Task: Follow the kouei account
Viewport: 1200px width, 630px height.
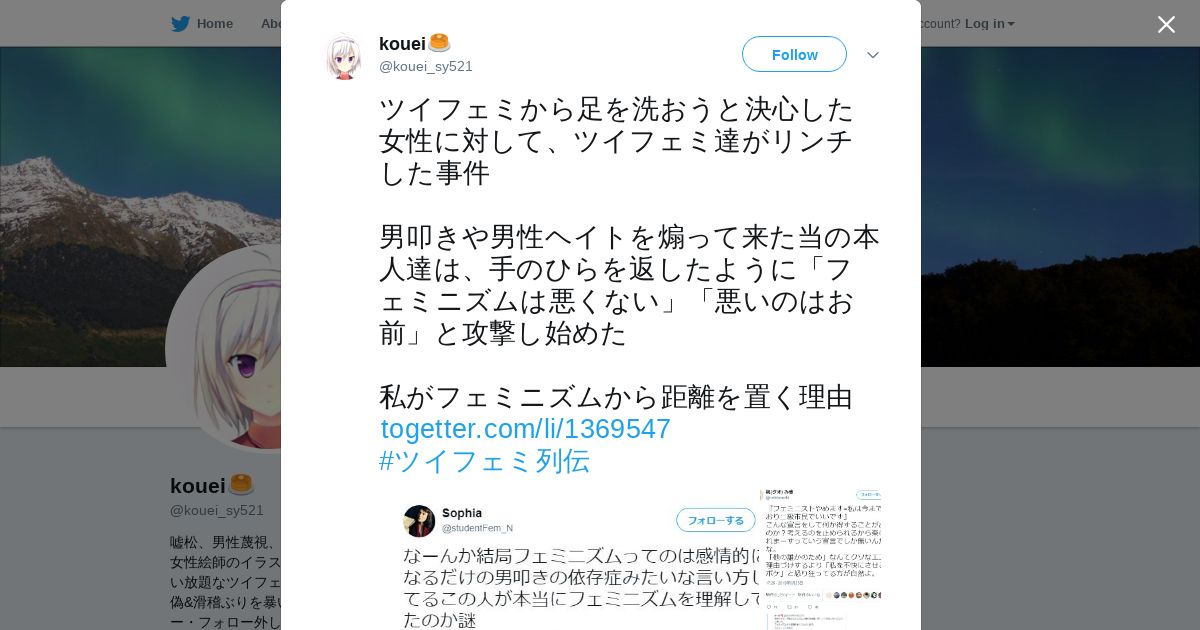Action: point(794,54)
